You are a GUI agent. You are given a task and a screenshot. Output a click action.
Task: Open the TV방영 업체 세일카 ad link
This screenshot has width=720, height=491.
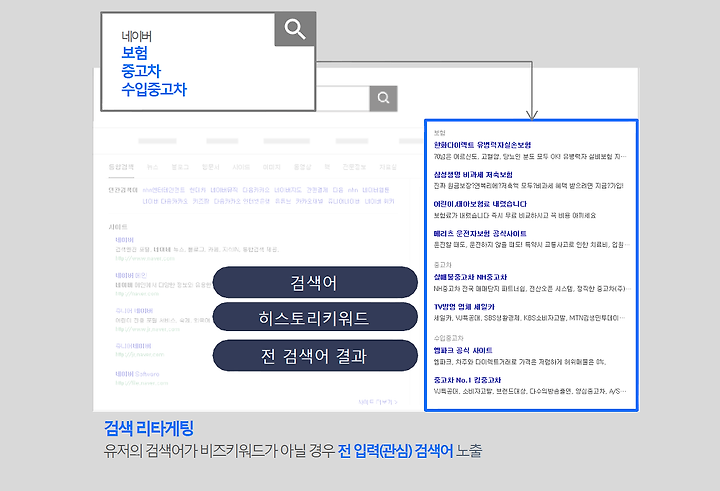(x=464, y=307)
